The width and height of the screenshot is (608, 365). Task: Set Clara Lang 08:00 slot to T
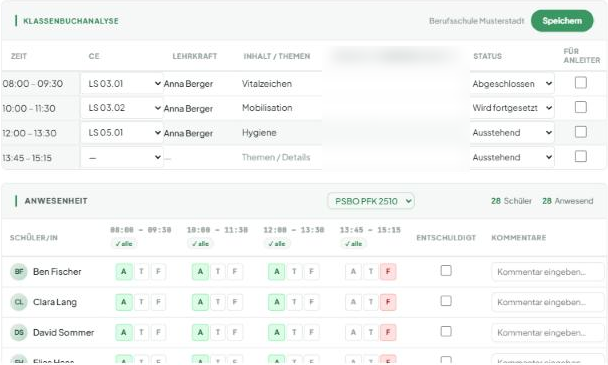click(x=141, y=302)
